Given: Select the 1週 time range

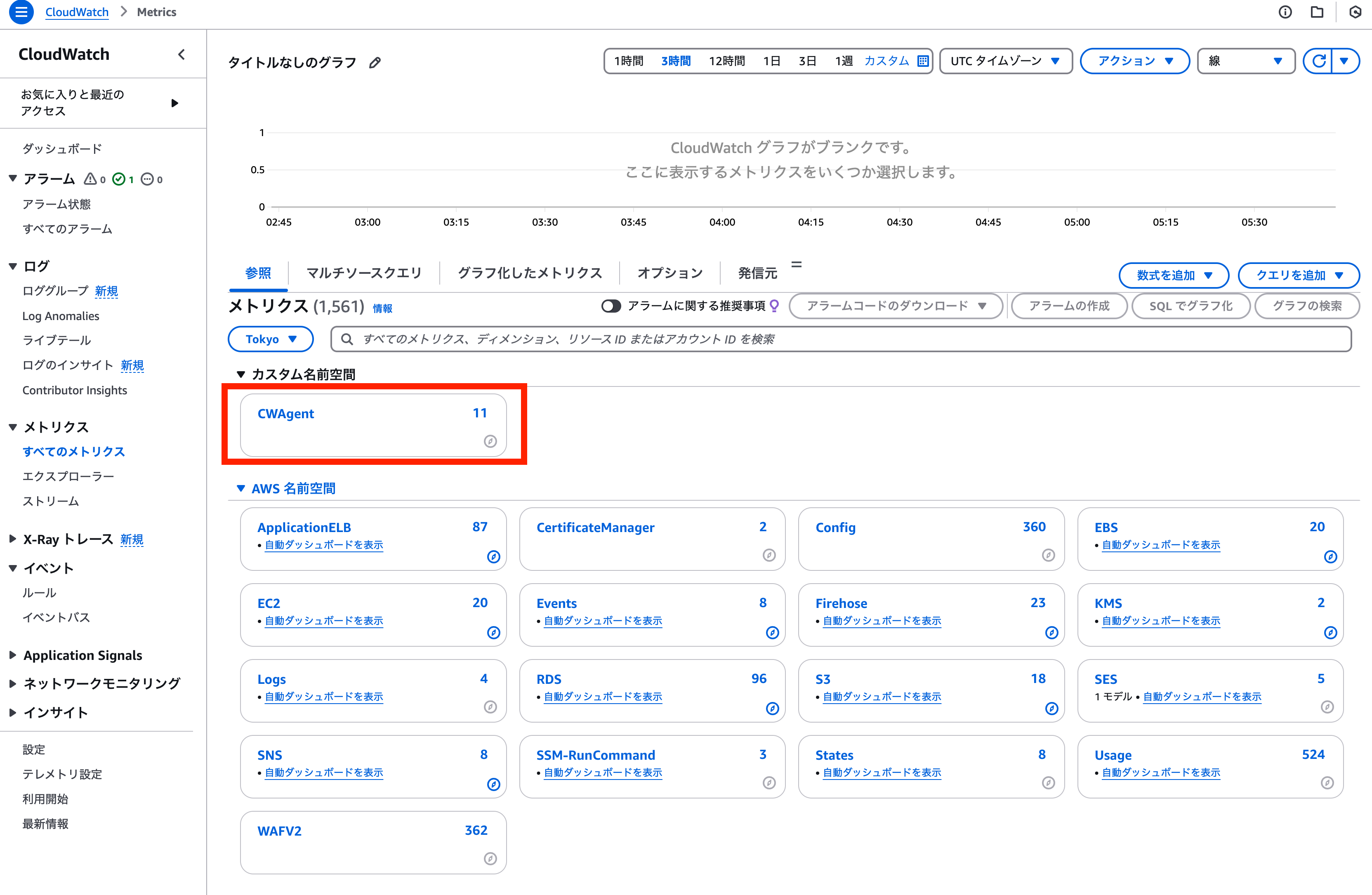Looking at the screenshot, I should click(x=844, y=61).
